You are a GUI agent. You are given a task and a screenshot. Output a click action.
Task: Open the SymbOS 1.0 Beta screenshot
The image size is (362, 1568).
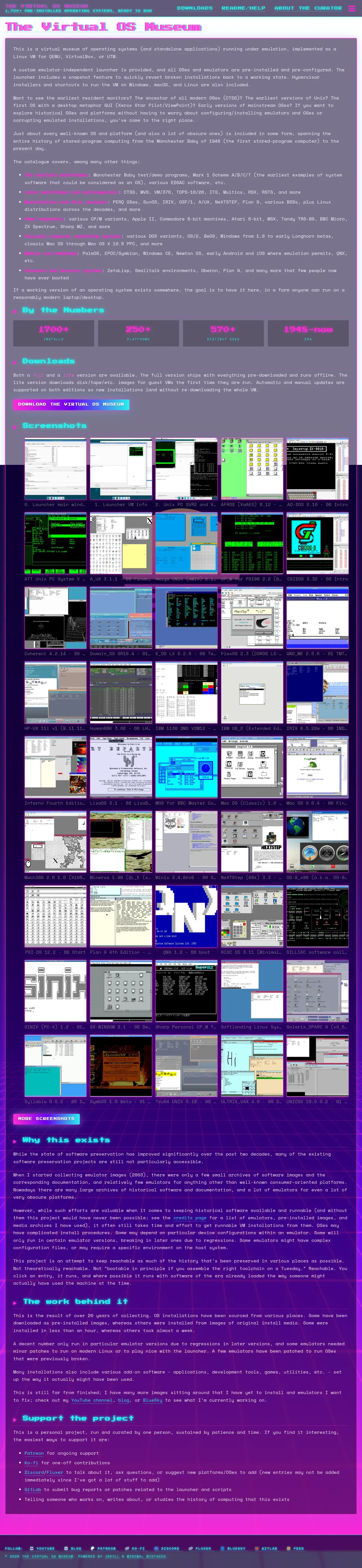[x=121, y=1066]
